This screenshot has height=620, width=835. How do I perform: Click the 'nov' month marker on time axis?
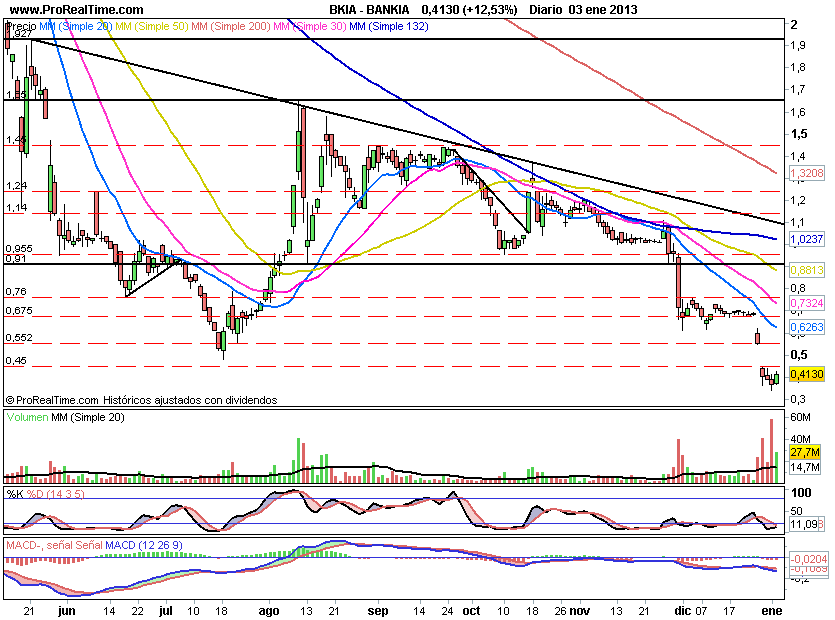click(580, 610)
